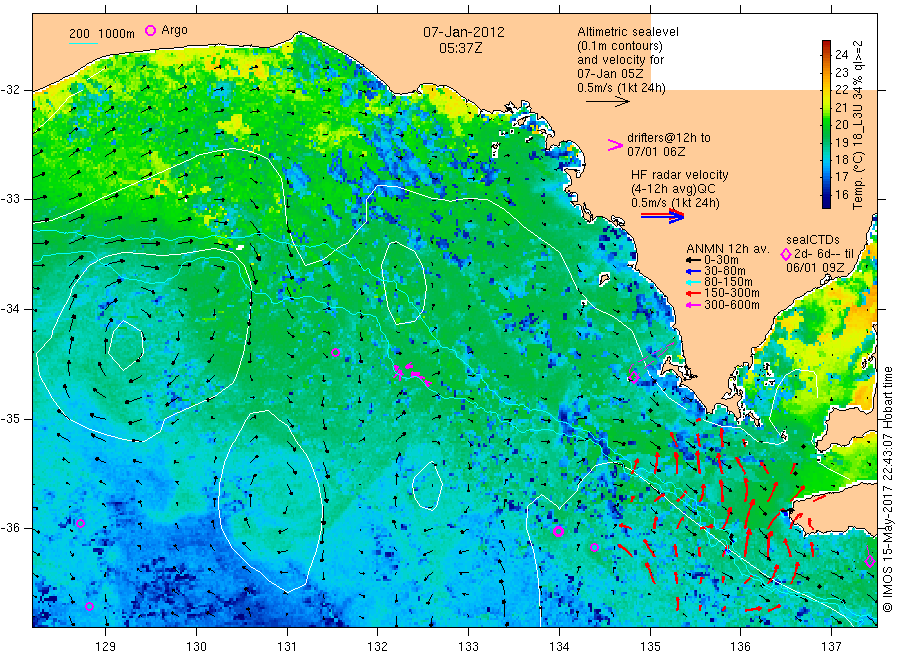900x660 pixels.
Task: Click the -36 latitude axis label
Action: click(x=10, y=528)
